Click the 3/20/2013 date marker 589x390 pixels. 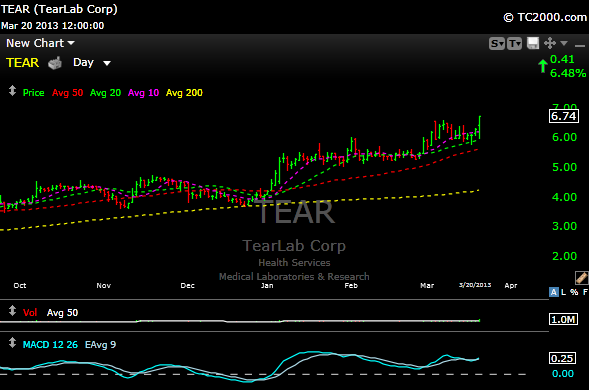(475, 285)
